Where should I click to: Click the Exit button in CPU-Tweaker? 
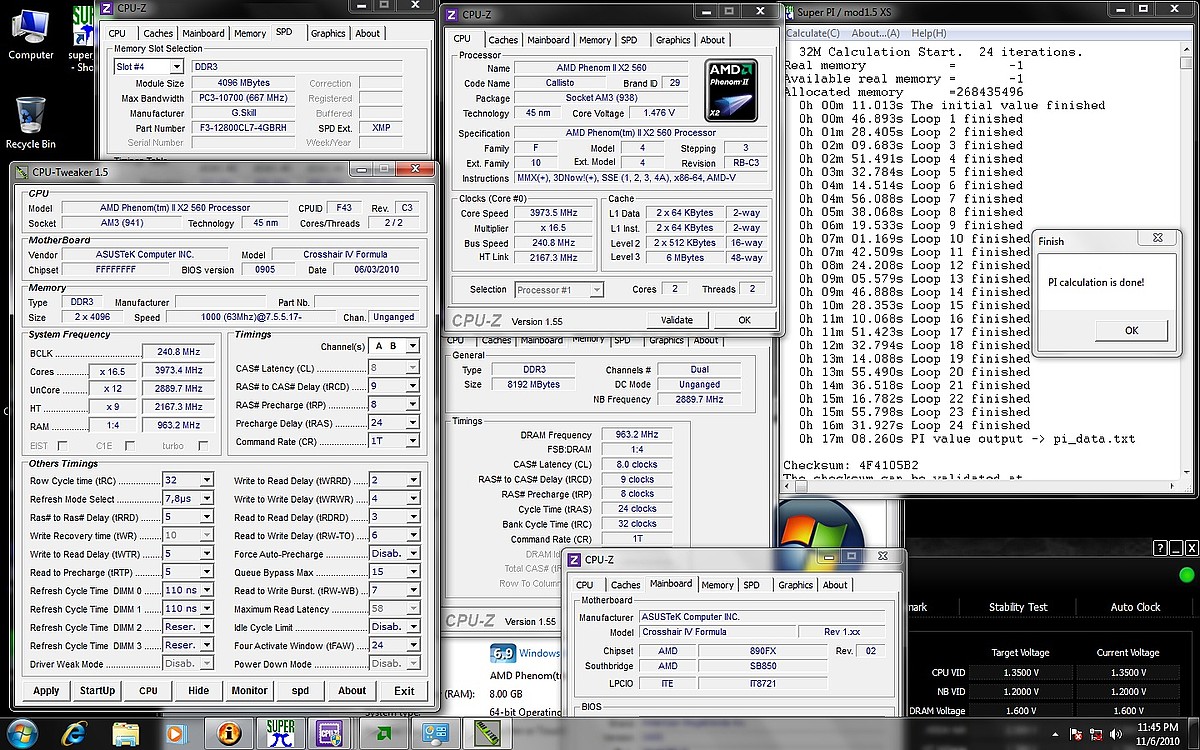pyautogui.click(x=404, y=690)
